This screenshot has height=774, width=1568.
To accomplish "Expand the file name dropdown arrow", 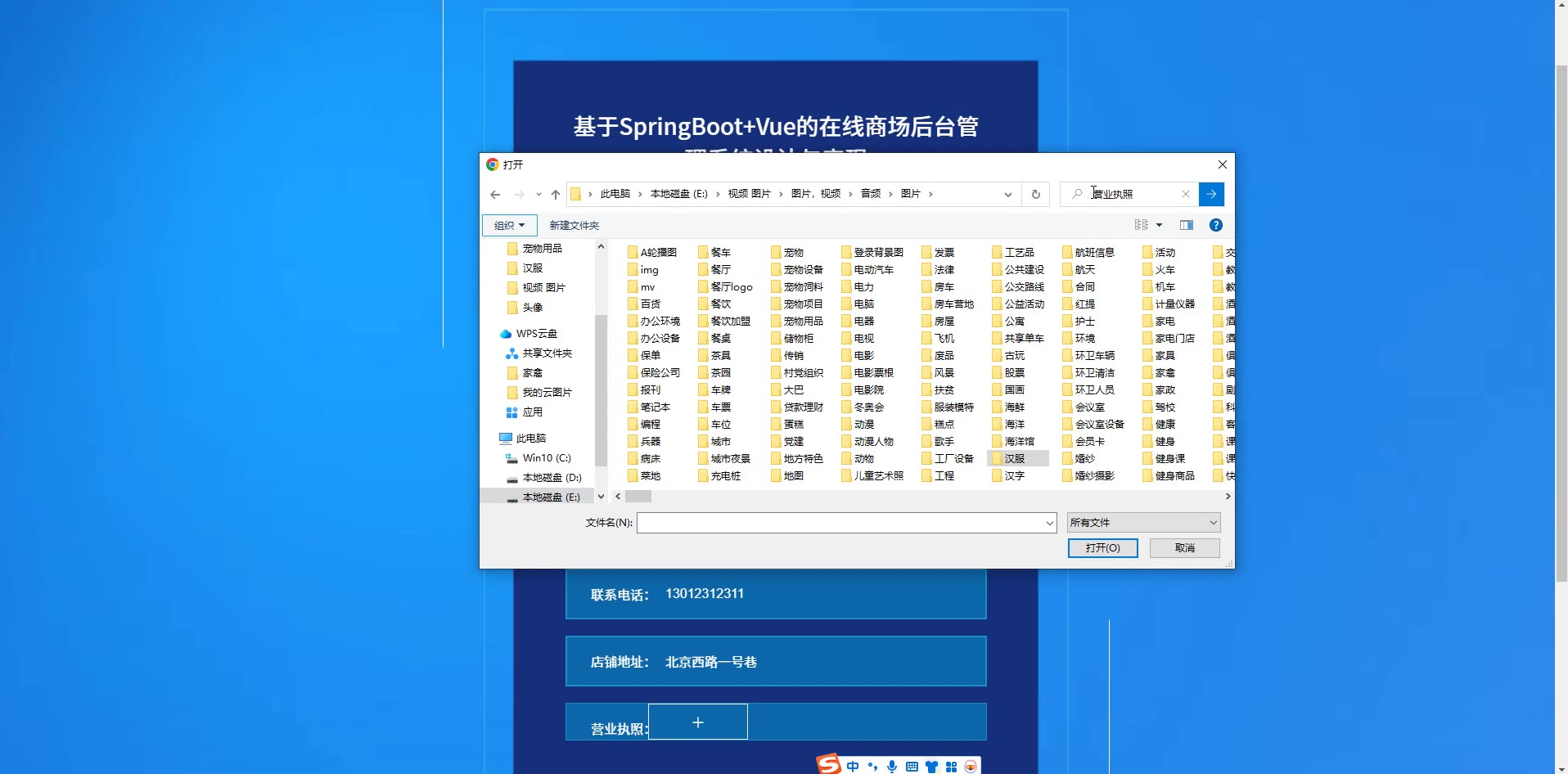I will [x=1050, y=523].
